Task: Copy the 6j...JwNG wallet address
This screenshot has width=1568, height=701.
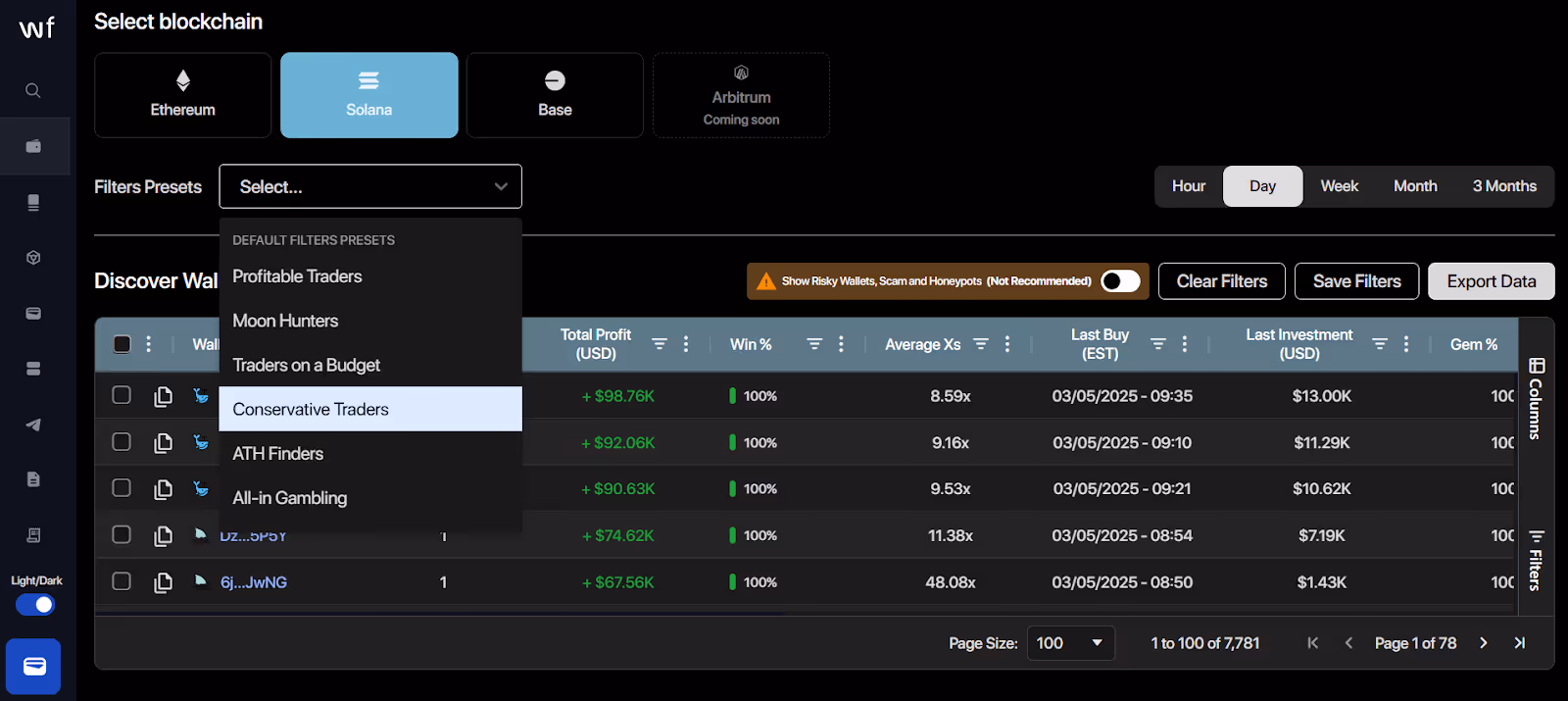Action: (164, 583)
